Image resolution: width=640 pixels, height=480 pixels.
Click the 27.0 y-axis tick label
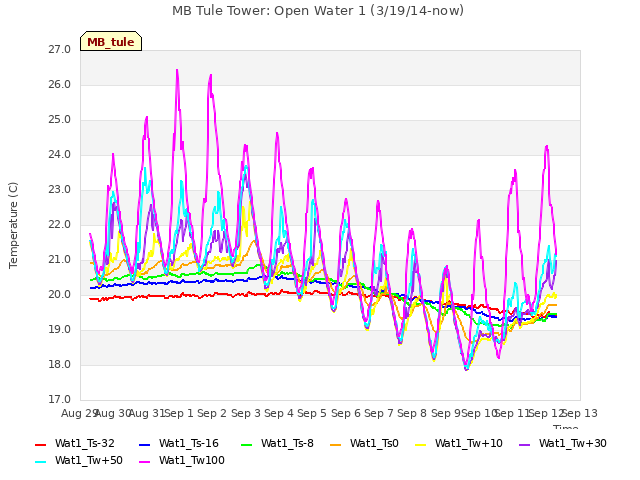tap(60, 50)
